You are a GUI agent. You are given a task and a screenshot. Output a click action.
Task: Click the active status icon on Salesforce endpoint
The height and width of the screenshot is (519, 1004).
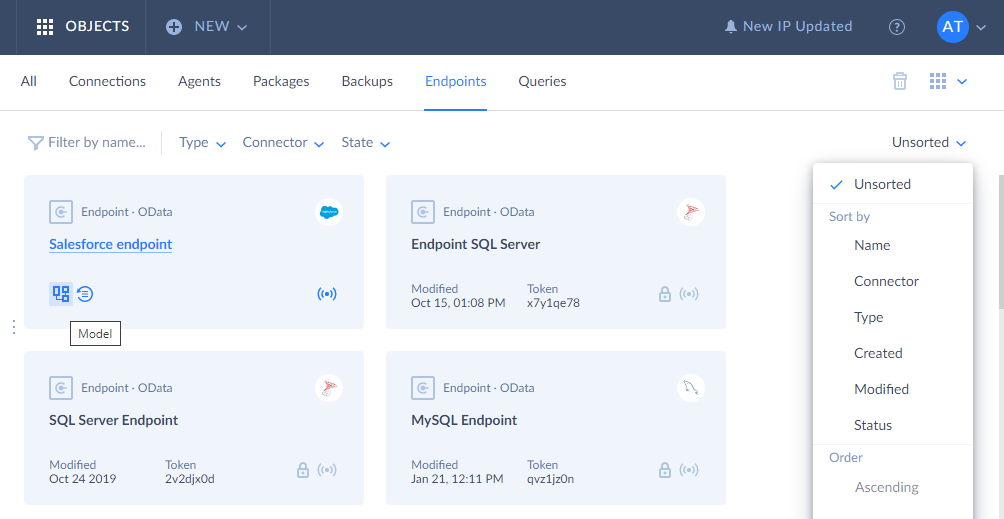pyautogui.click(x=327, y=294)
